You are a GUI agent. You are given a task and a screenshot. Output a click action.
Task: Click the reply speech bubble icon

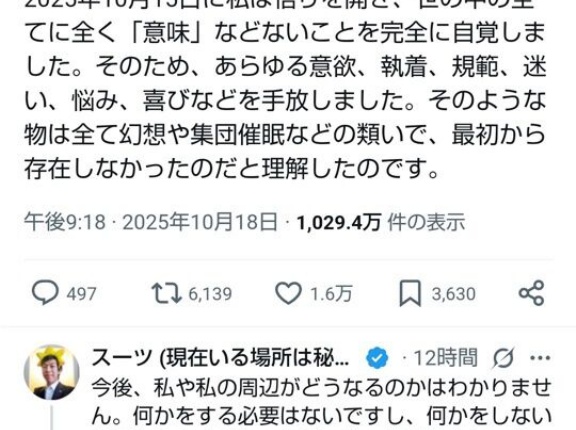(45, 293)
